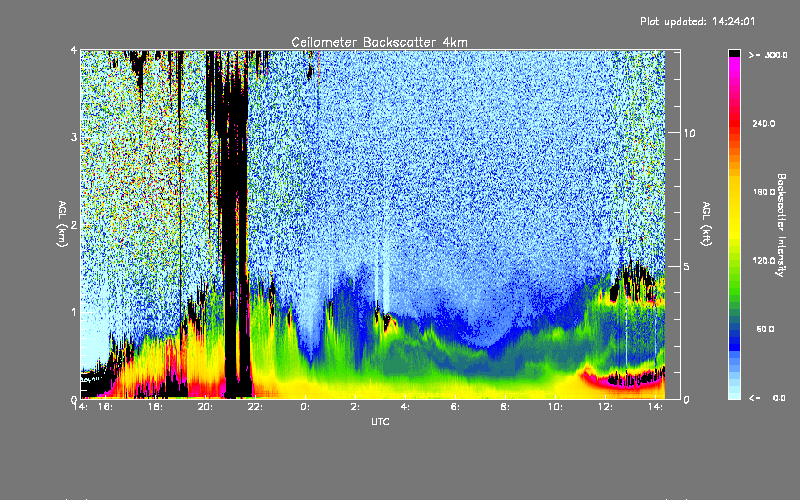Click the "3" tick on the km axis
The height and width of the screenshot is (500, 800).
[74, 137]
